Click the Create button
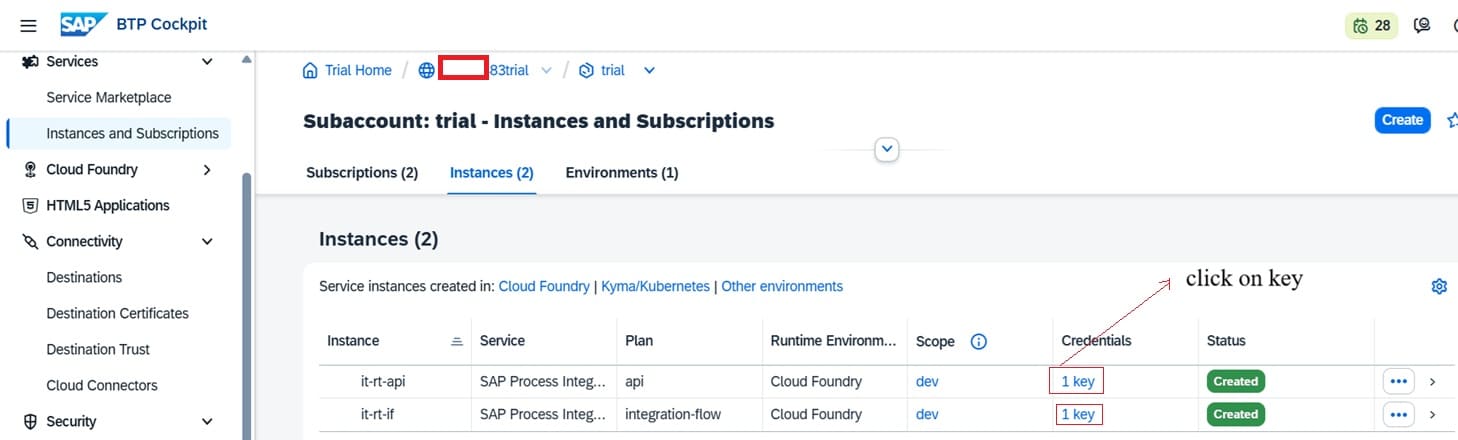 (1401, 120)
